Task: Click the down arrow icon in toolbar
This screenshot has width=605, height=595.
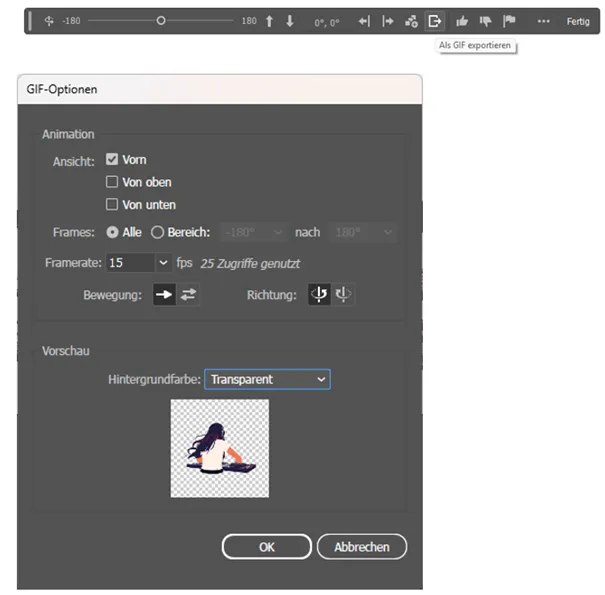Action: click(290, 20)
